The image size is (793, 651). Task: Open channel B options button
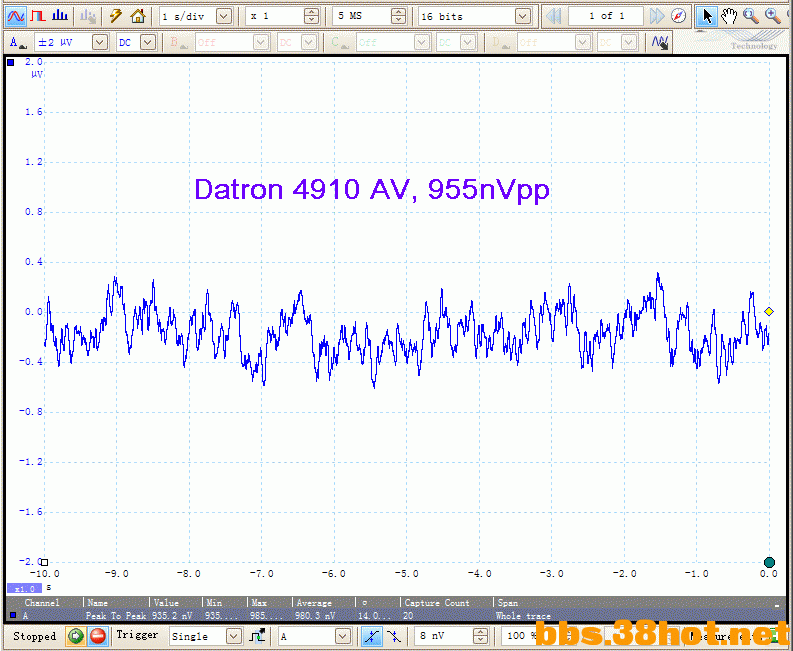pyautogui.click(x=179, y=42)
